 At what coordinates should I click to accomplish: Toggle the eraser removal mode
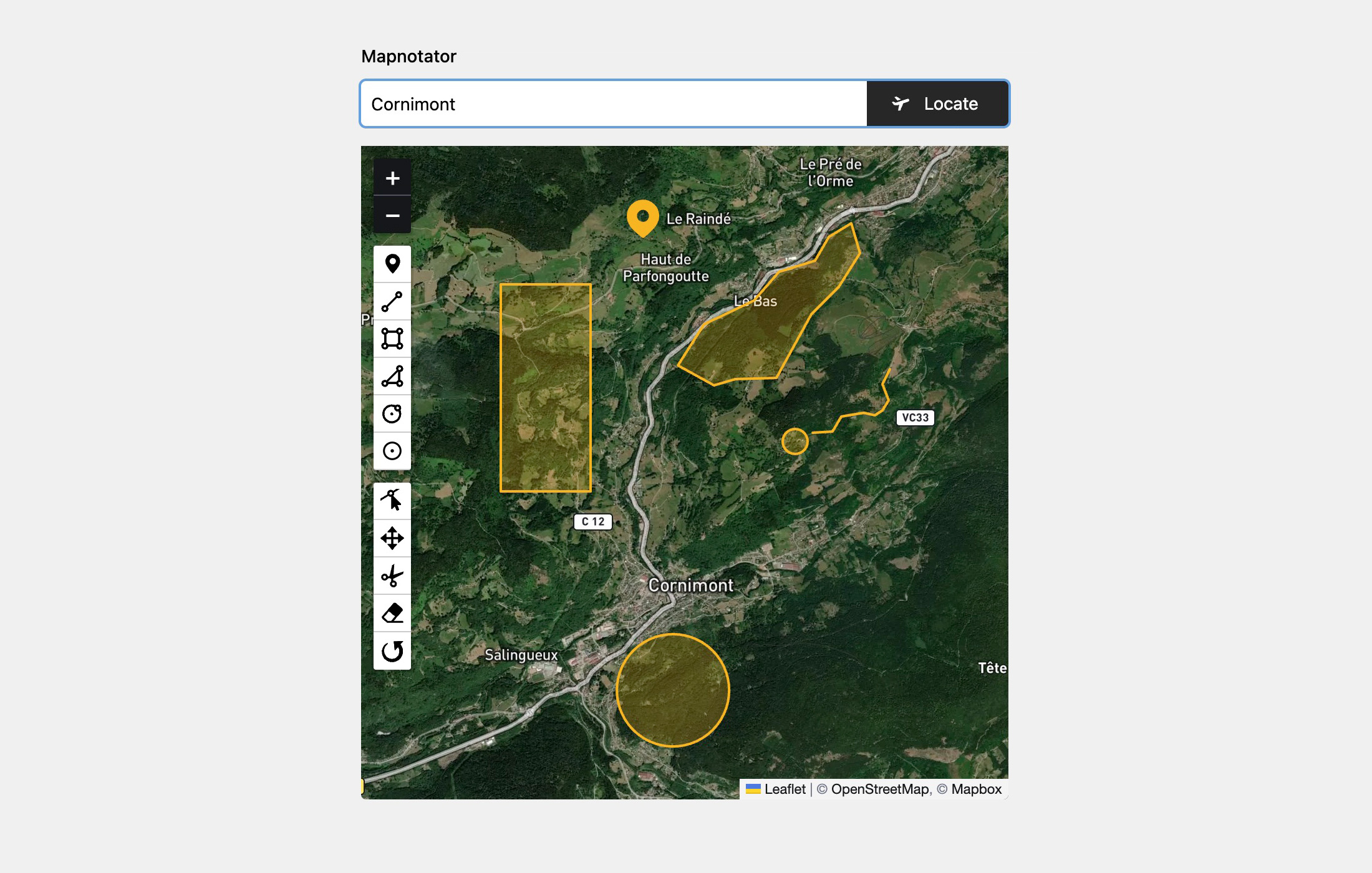click(x=392, y=613)
